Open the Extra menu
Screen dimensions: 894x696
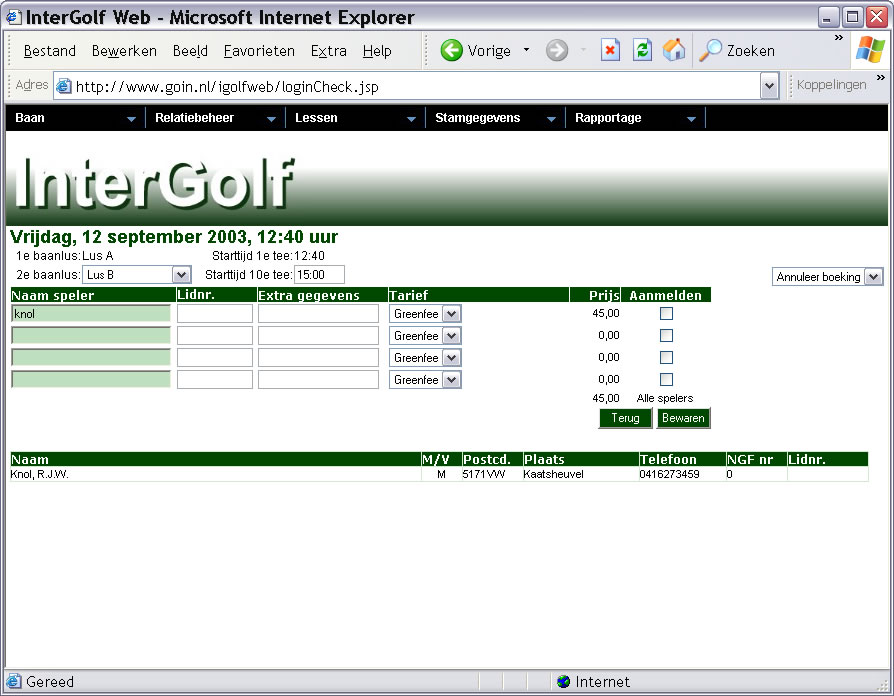tap(328, 51)
